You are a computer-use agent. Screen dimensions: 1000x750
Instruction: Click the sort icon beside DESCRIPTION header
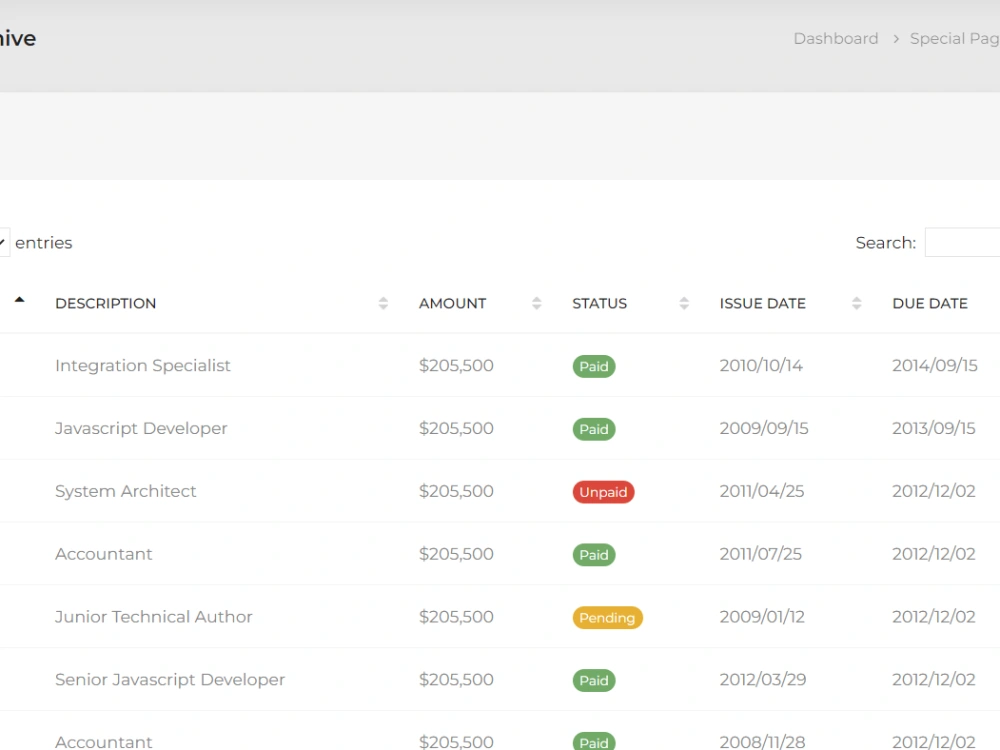point(383,303)
